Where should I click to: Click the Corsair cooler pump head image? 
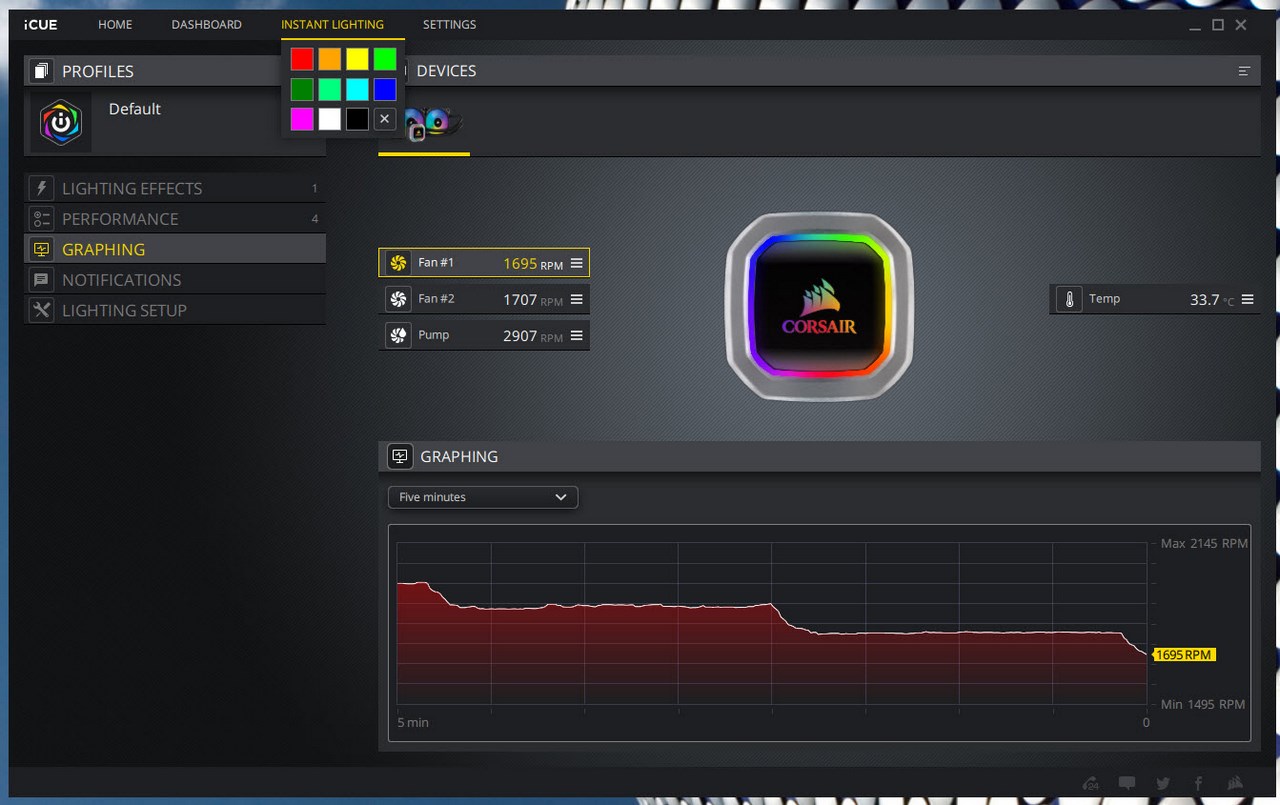[x=819, y=306]
